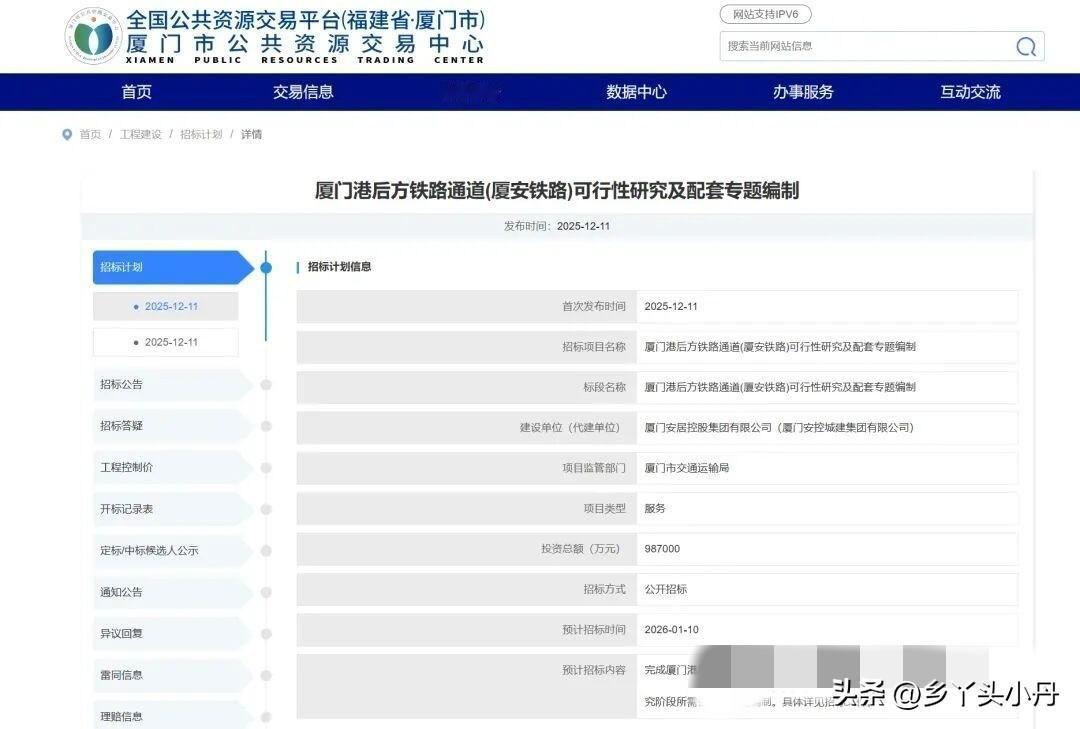Select the second, unhighlighted 2025-12-11 entry
Screen dimensions: 1080x729
[165, 342]
